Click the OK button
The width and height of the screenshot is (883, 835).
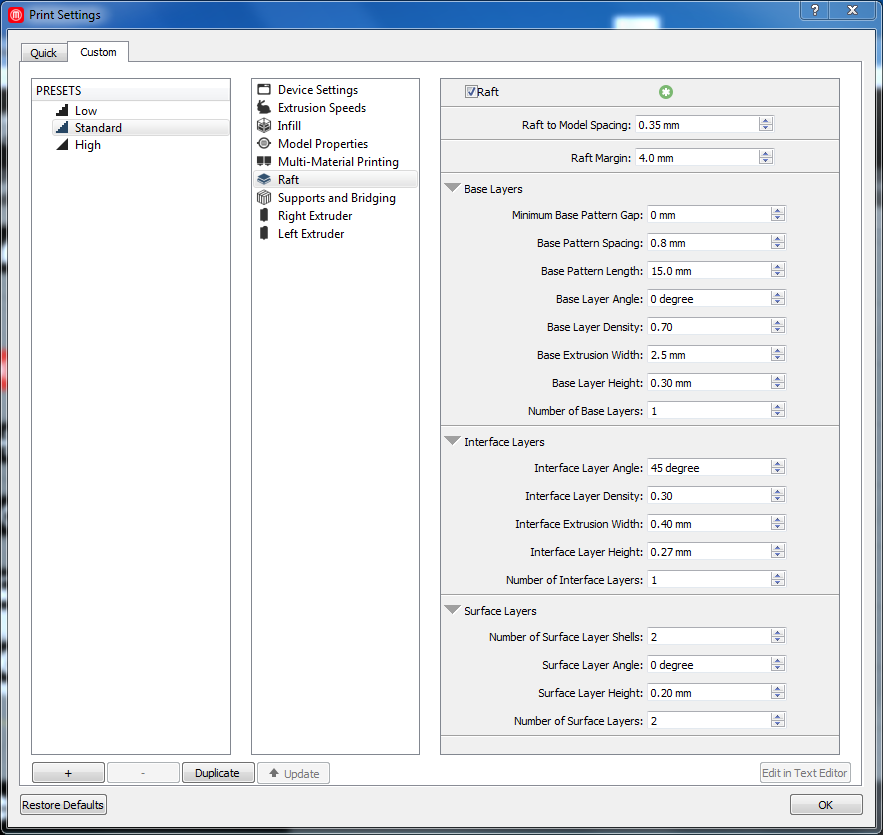pyautogui.click(x=826, y=805)
